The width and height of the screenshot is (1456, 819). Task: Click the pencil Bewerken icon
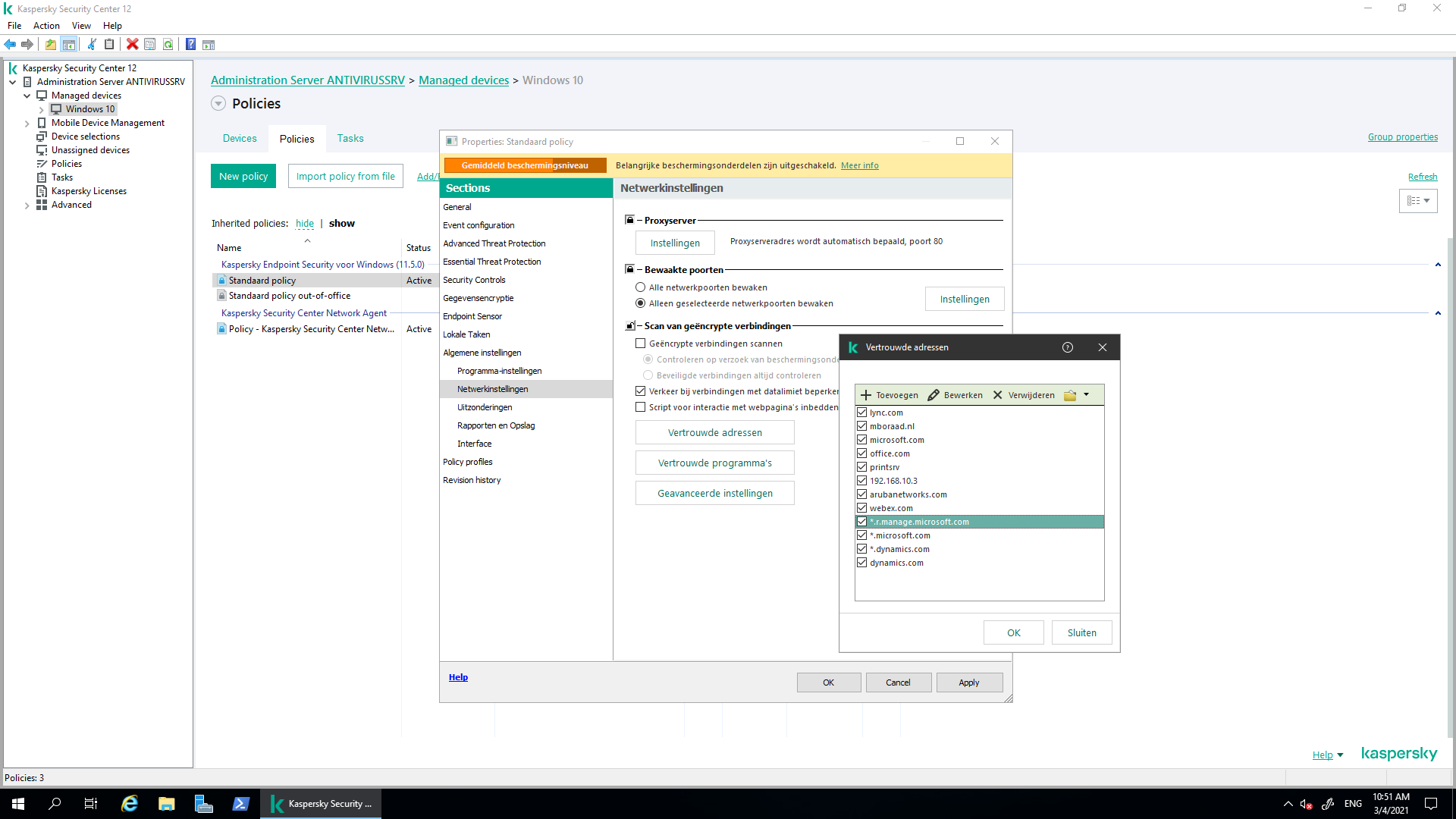934,395
